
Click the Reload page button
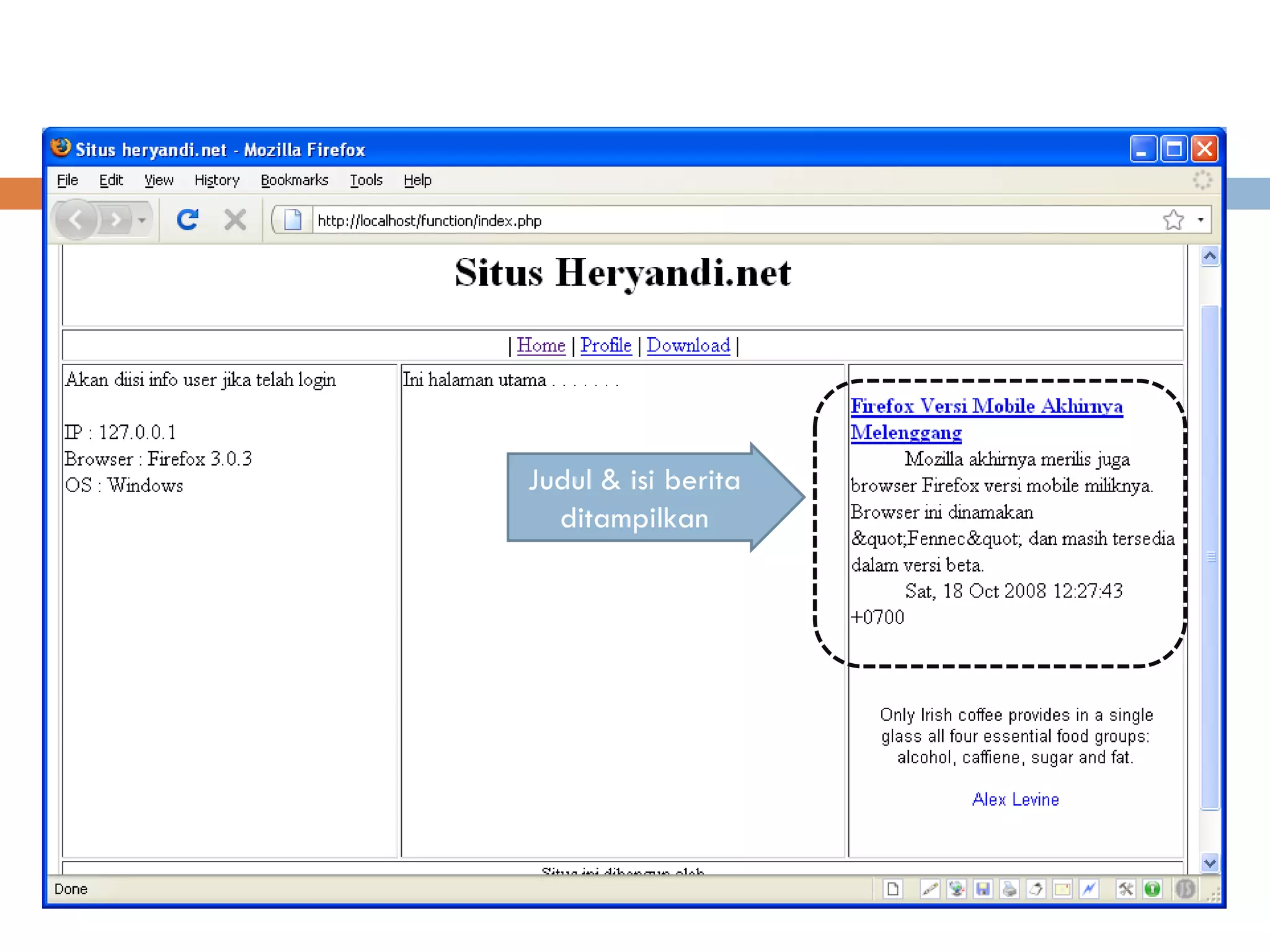point(187,220)
